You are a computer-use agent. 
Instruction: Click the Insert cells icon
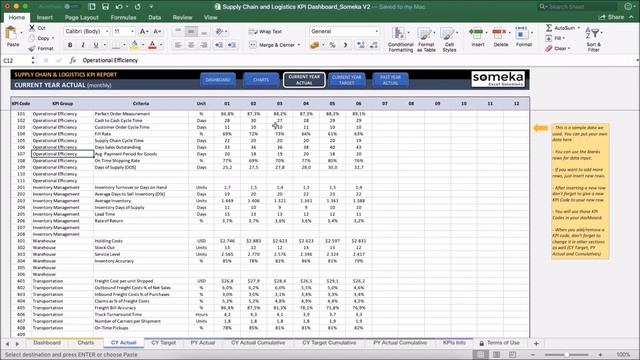477,33
